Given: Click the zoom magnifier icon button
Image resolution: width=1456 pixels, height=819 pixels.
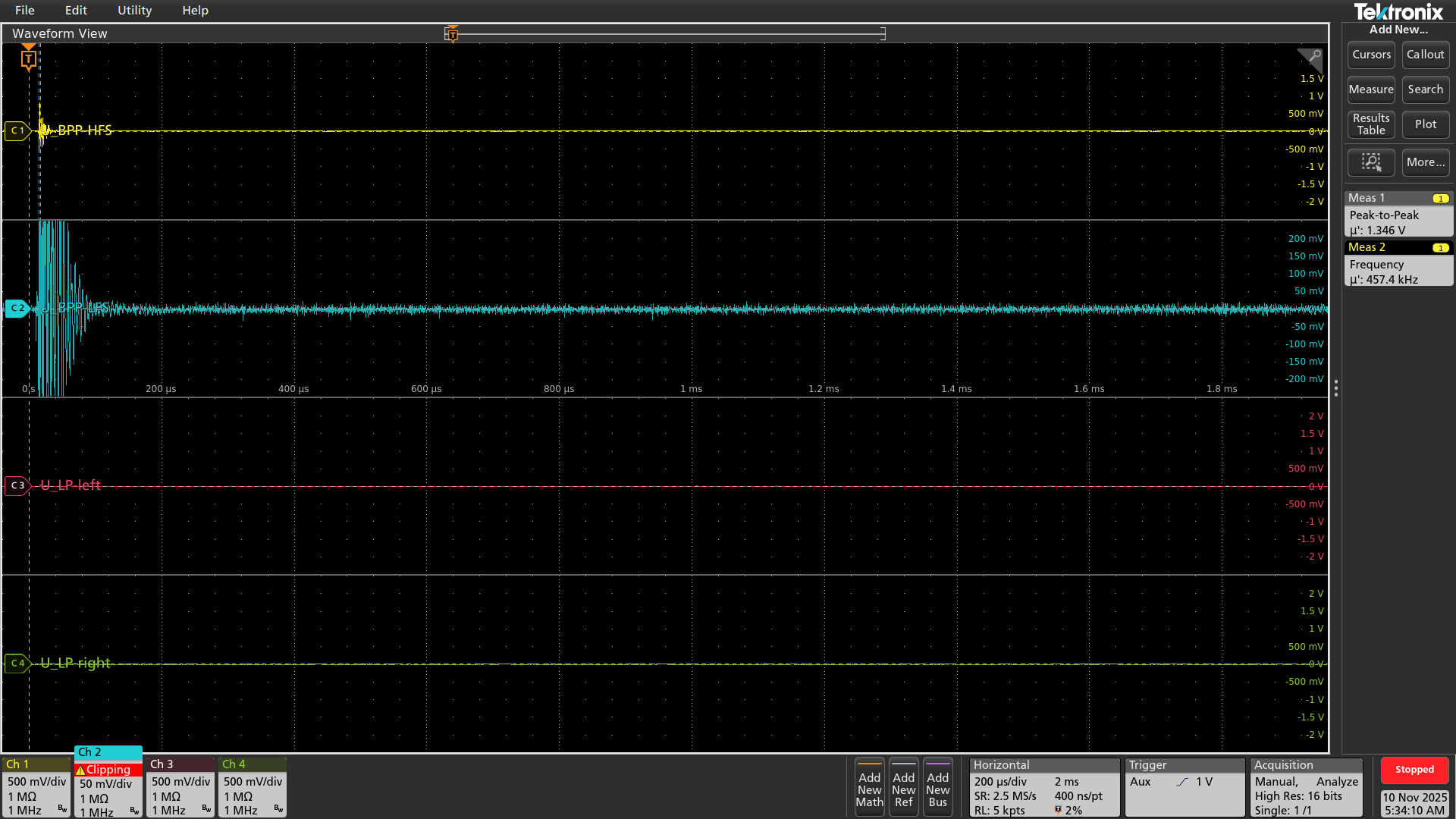Looking at the screenshot, I should (x=1370, y=162).
